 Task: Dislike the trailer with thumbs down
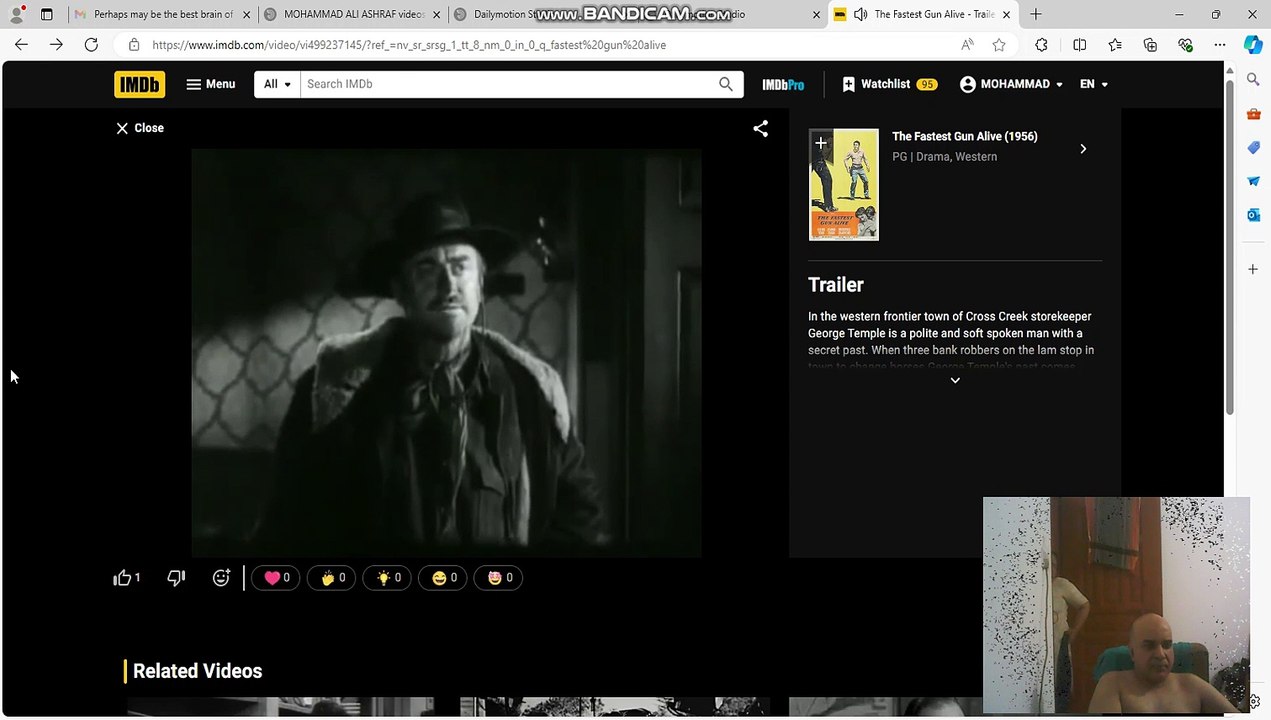[176, 578]
